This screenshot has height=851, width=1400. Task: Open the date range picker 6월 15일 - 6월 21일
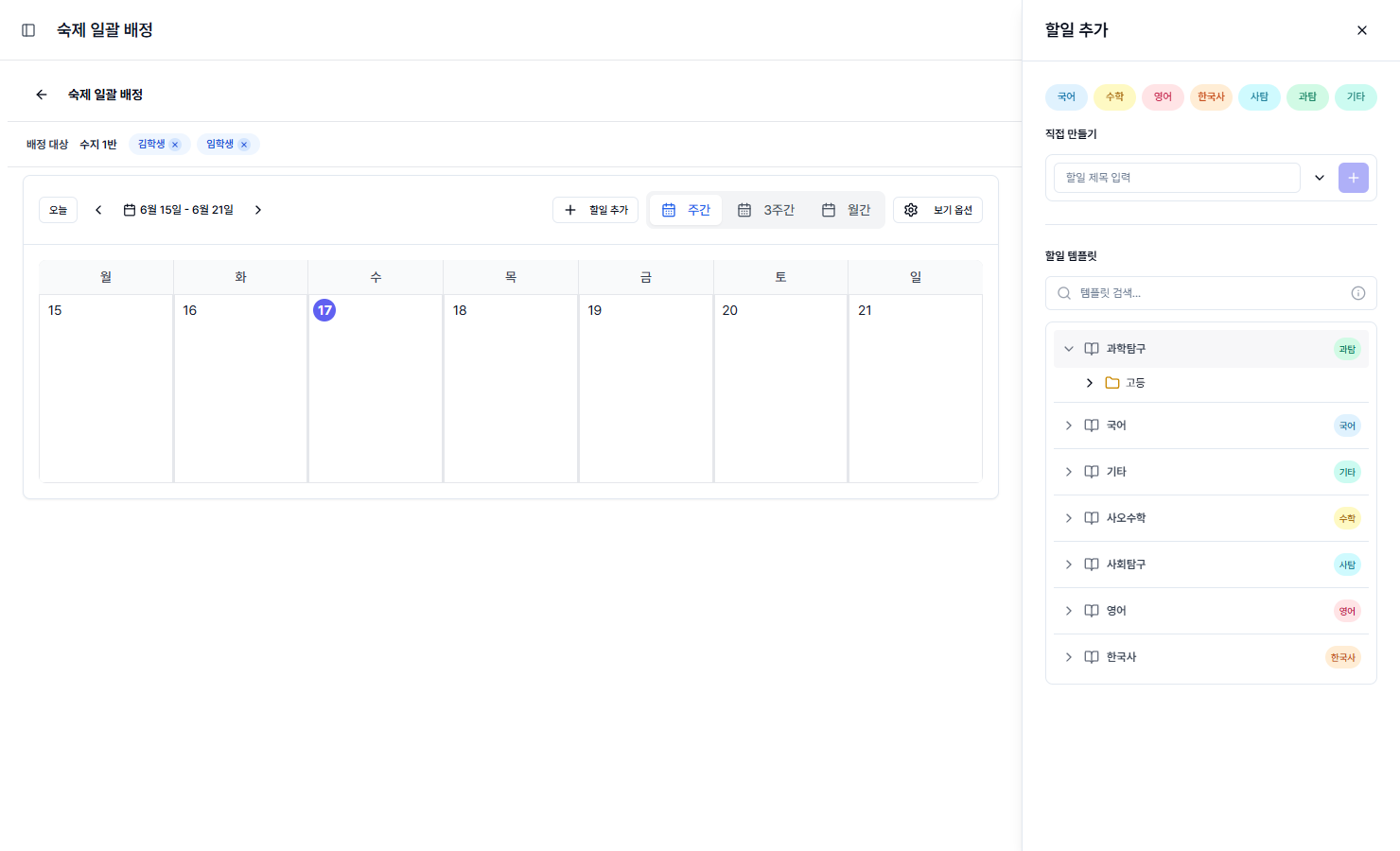[179, 210]
